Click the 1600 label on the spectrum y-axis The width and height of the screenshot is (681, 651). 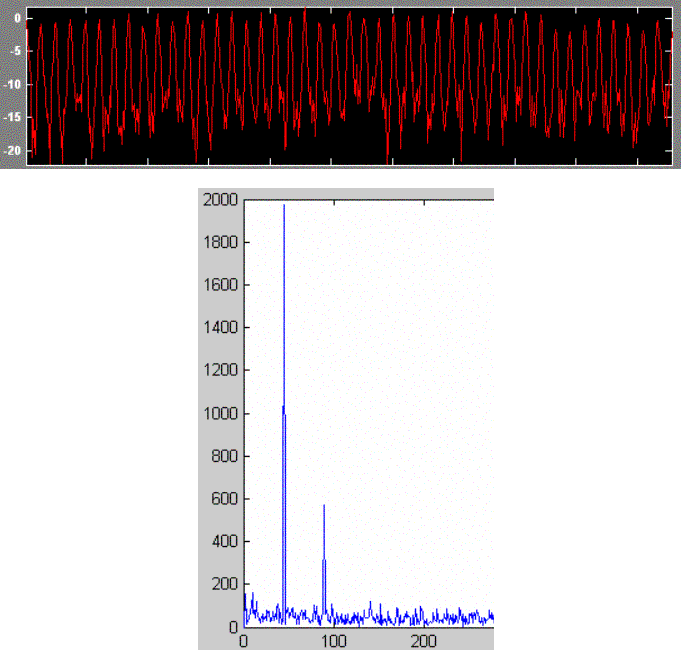[221, 285]
